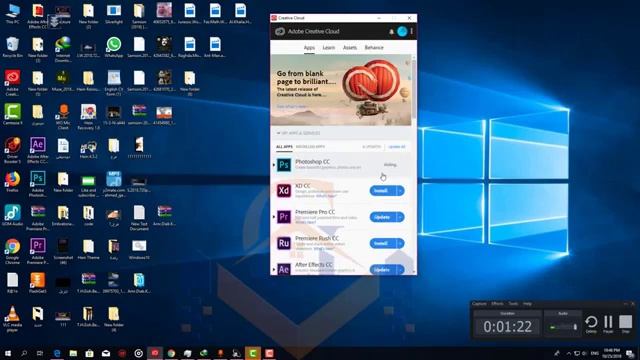
Task: Open the Premiere Pro Update dropdown arrow
Action: pos(400,217)
